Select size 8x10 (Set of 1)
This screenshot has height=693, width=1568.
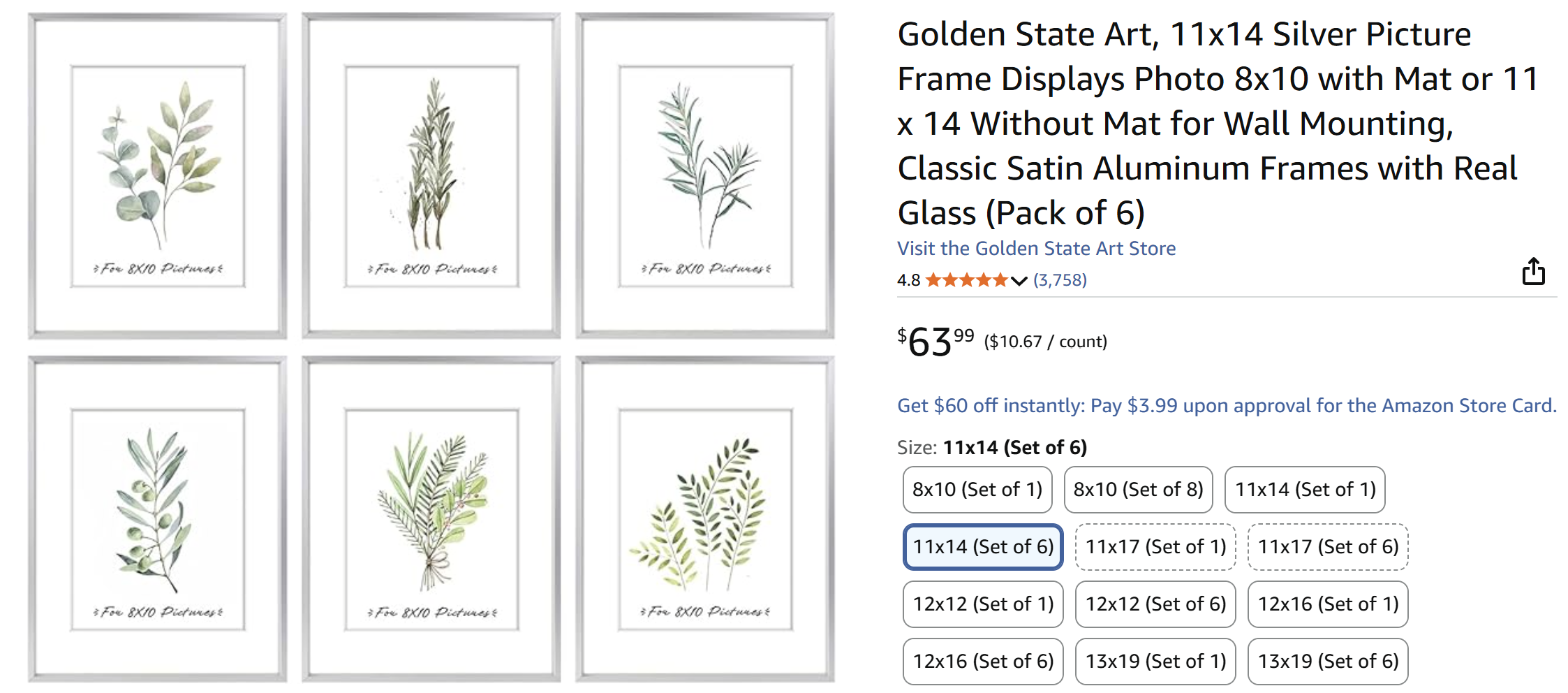(977, 489)
